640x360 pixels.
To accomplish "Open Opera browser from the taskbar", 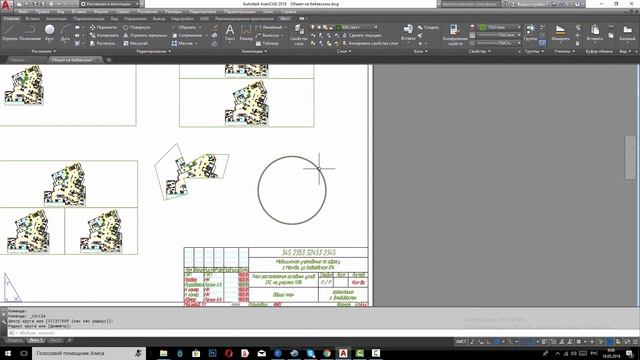I will point(229,353).
